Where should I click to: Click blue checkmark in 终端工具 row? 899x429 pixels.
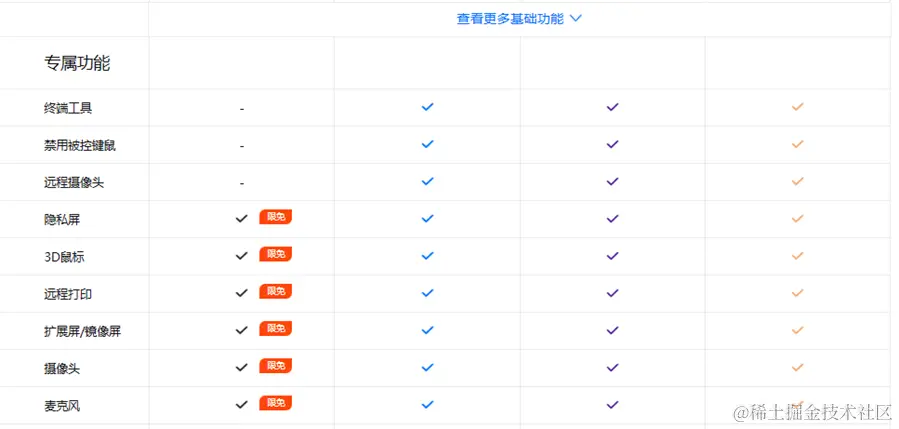tap(427, 107)
